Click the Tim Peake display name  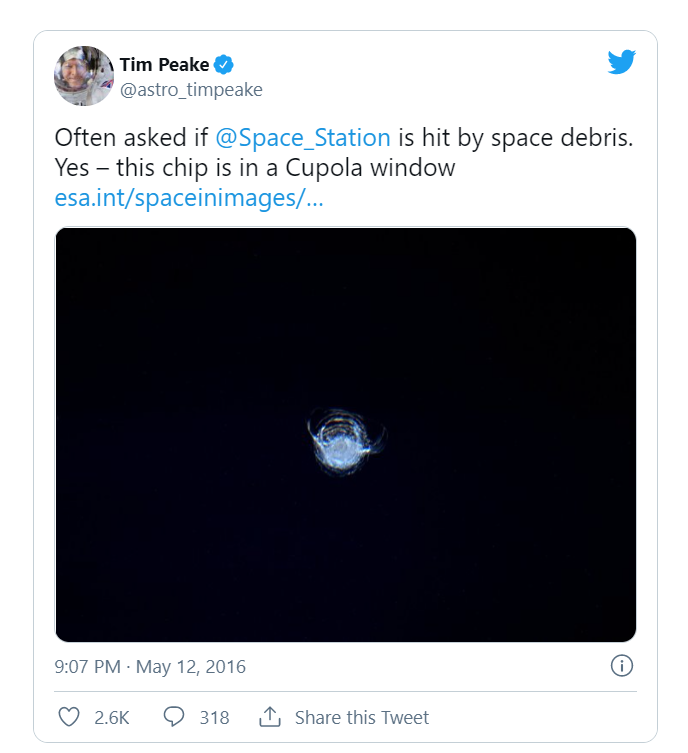coord(164,65)
